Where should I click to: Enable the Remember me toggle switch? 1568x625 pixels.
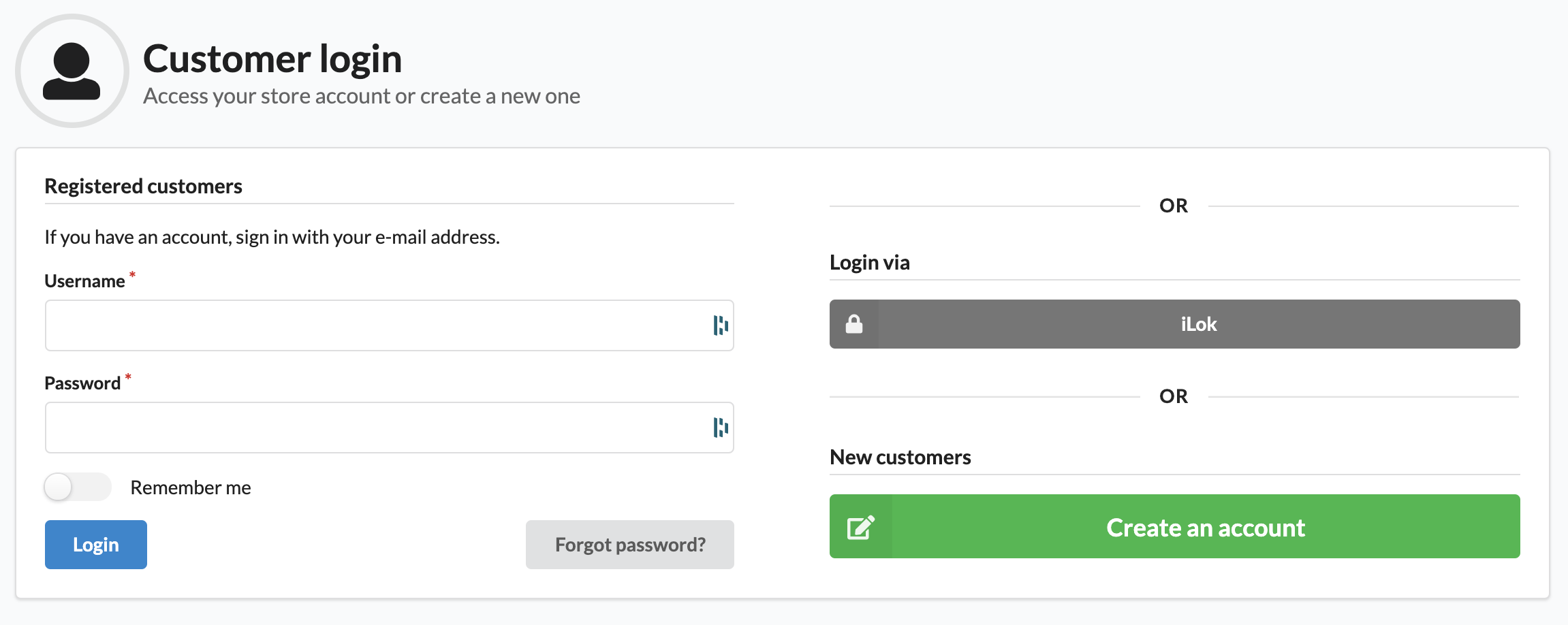(x=78, y=487)
